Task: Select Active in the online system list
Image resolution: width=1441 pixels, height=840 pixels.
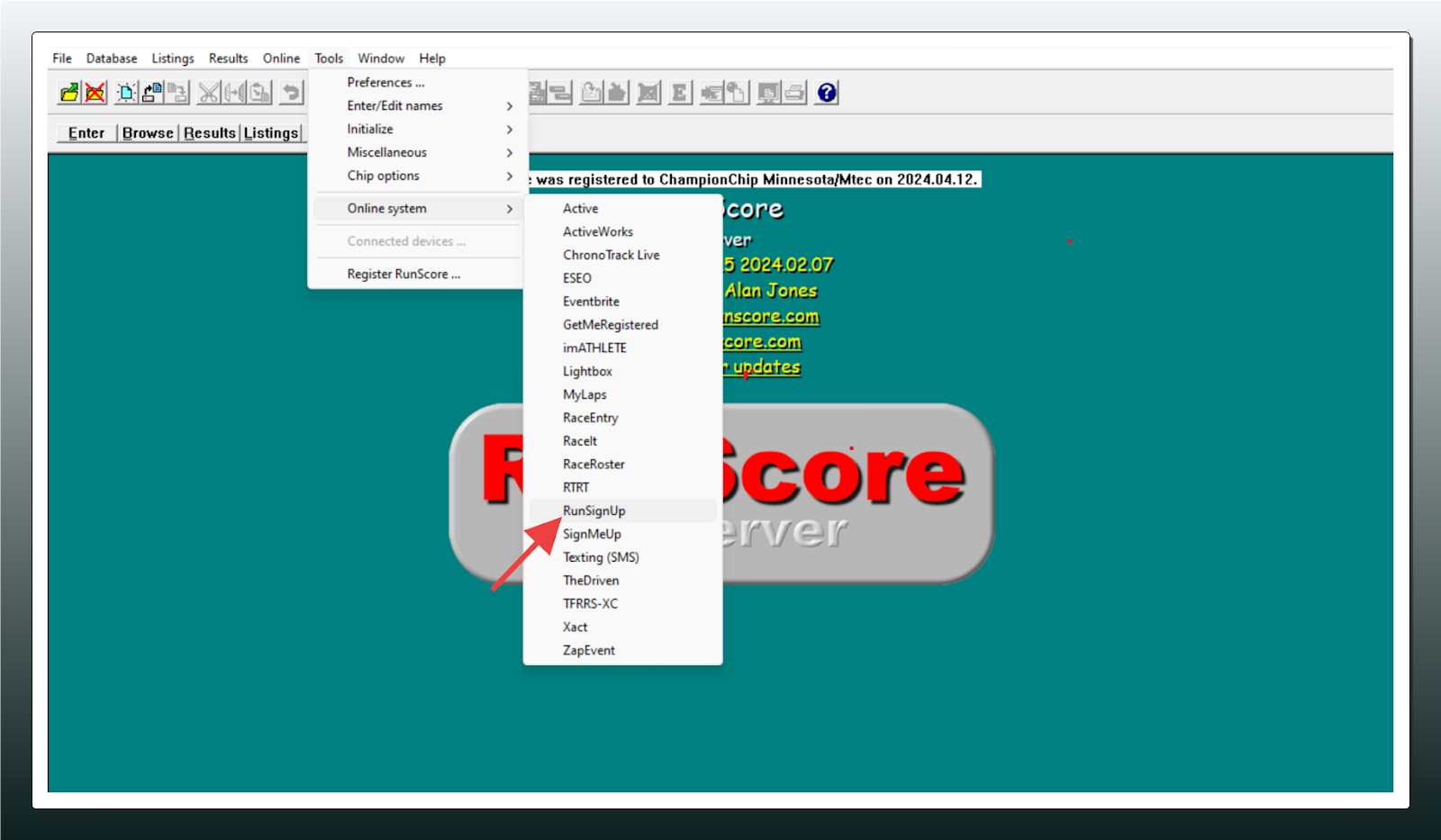Action: [622, 209]
